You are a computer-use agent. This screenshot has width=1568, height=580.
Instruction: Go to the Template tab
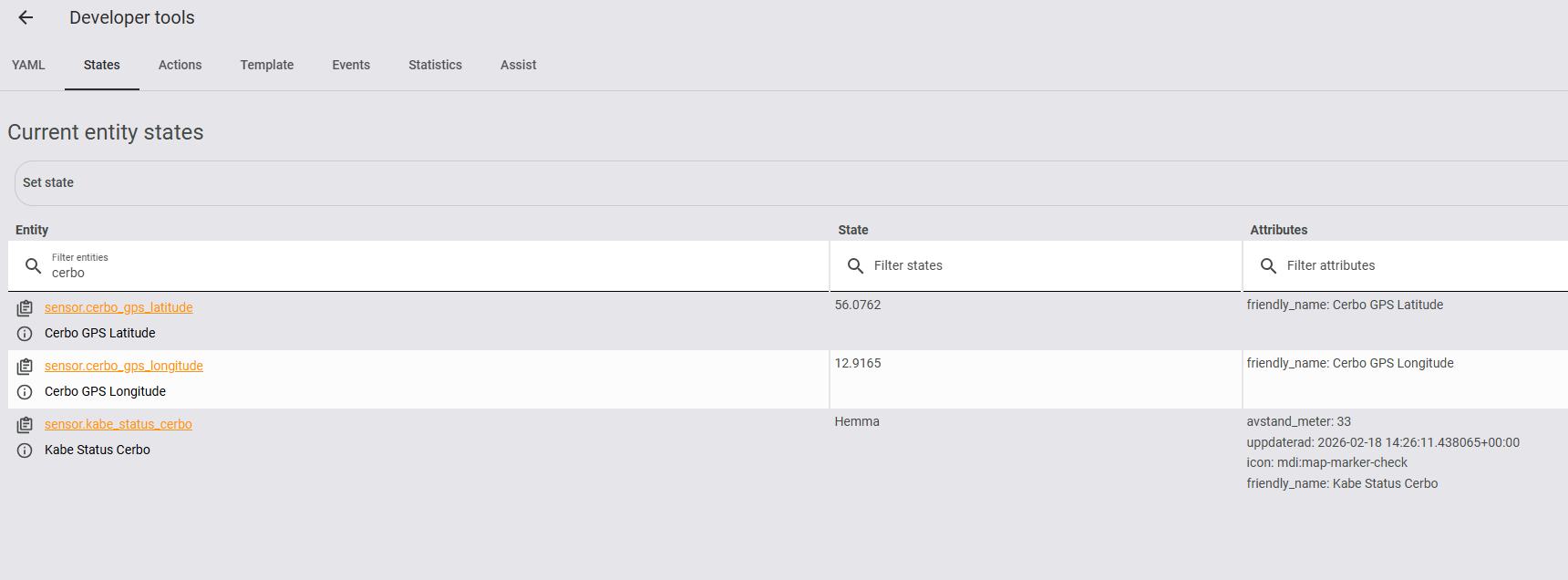(x=266, y=65)
